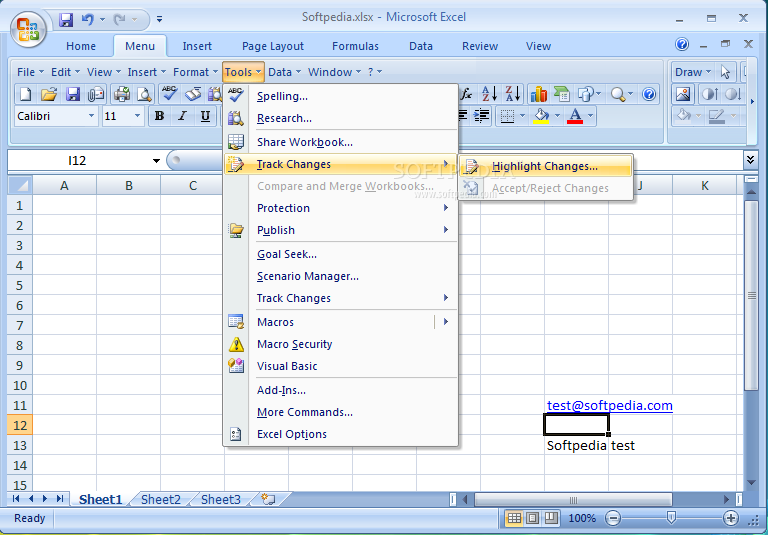Screen dimensions: 768x535
Task: Sort ascending with the A-to-Z icon
Action: click(489, 94)
